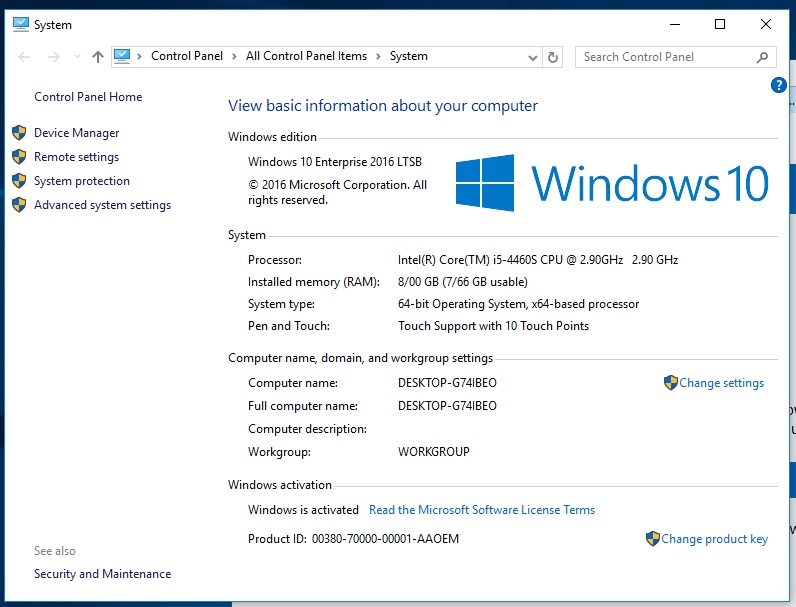
Task: Click the refresh button in address bar
Action: tap(553, 57)
